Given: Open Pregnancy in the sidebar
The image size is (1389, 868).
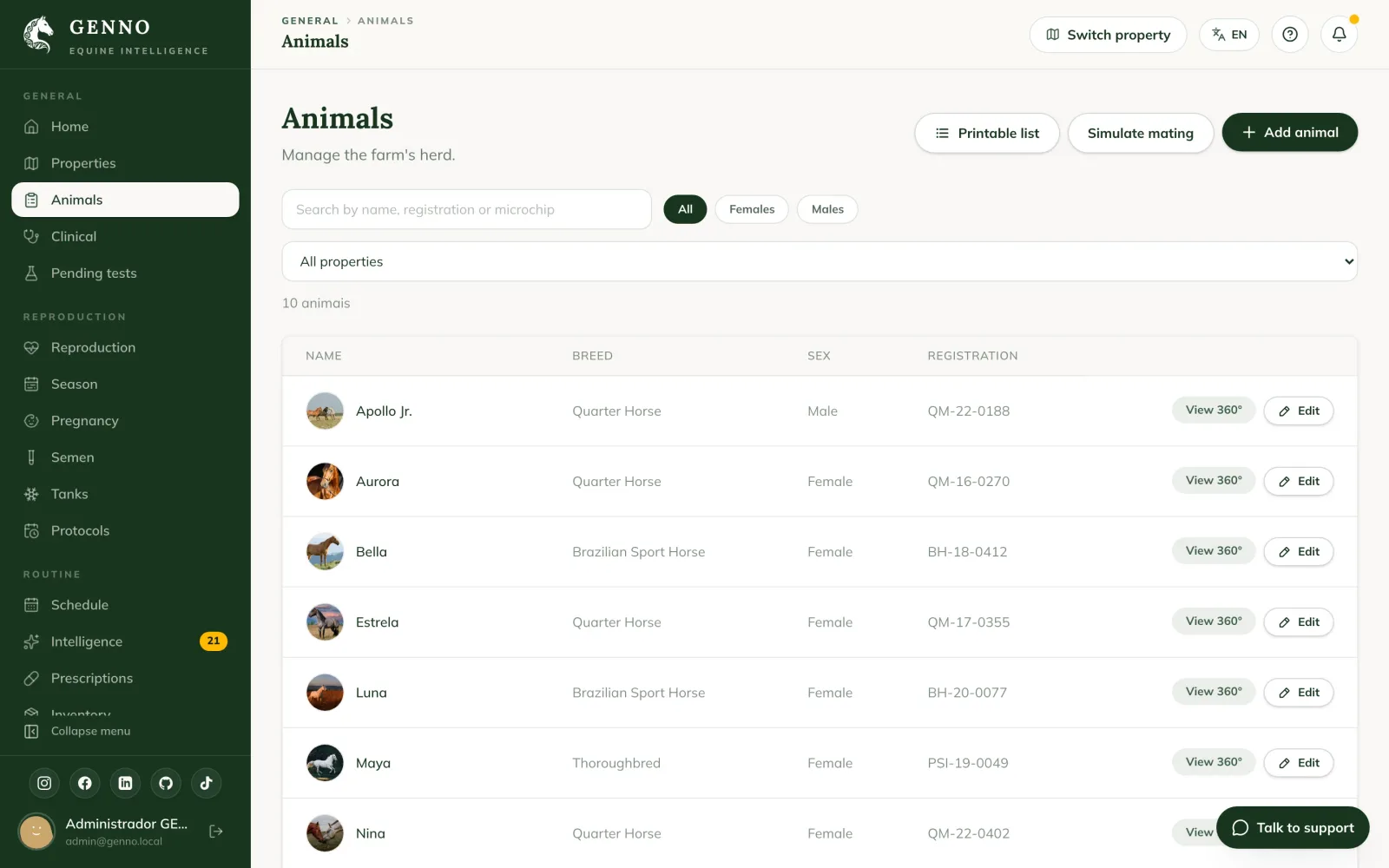Looking at the screenshot, I should pos(125,421).
